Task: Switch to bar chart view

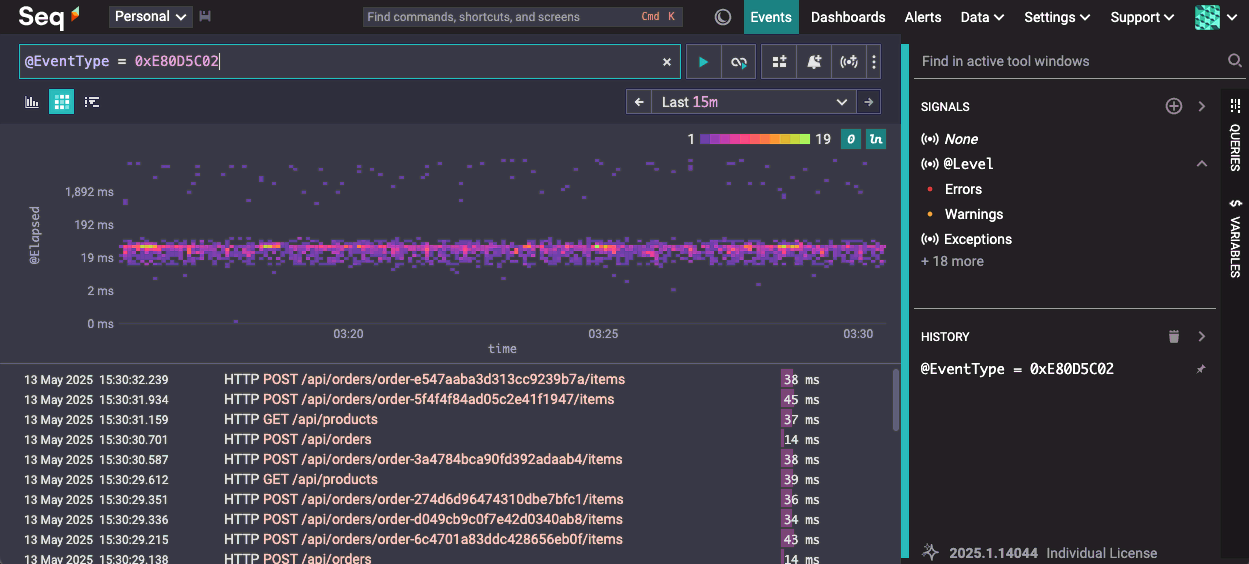Action: (x=32, y=102)
